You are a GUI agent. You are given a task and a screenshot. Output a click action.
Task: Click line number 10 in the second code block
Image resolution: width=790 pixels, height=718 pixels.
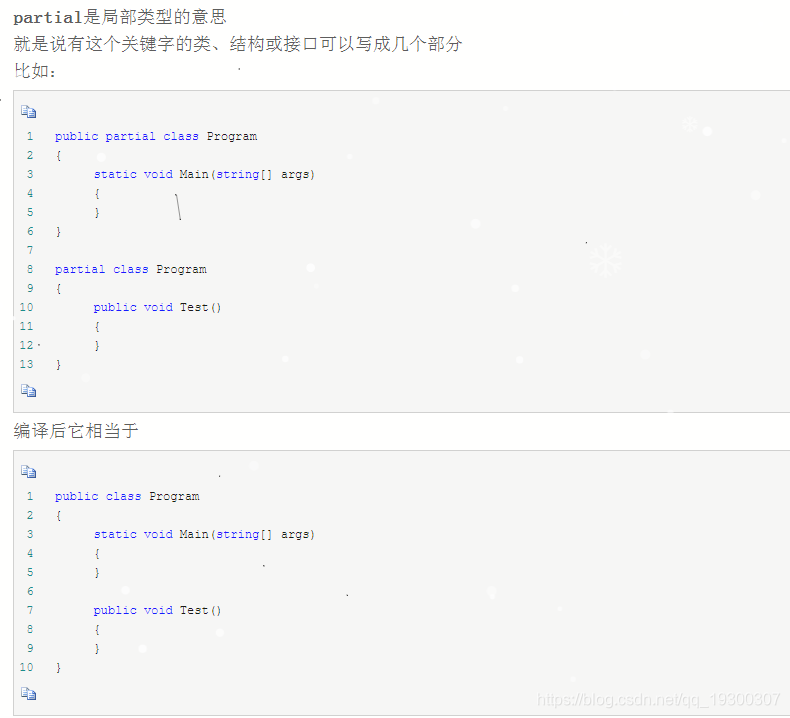click(26, 667)
